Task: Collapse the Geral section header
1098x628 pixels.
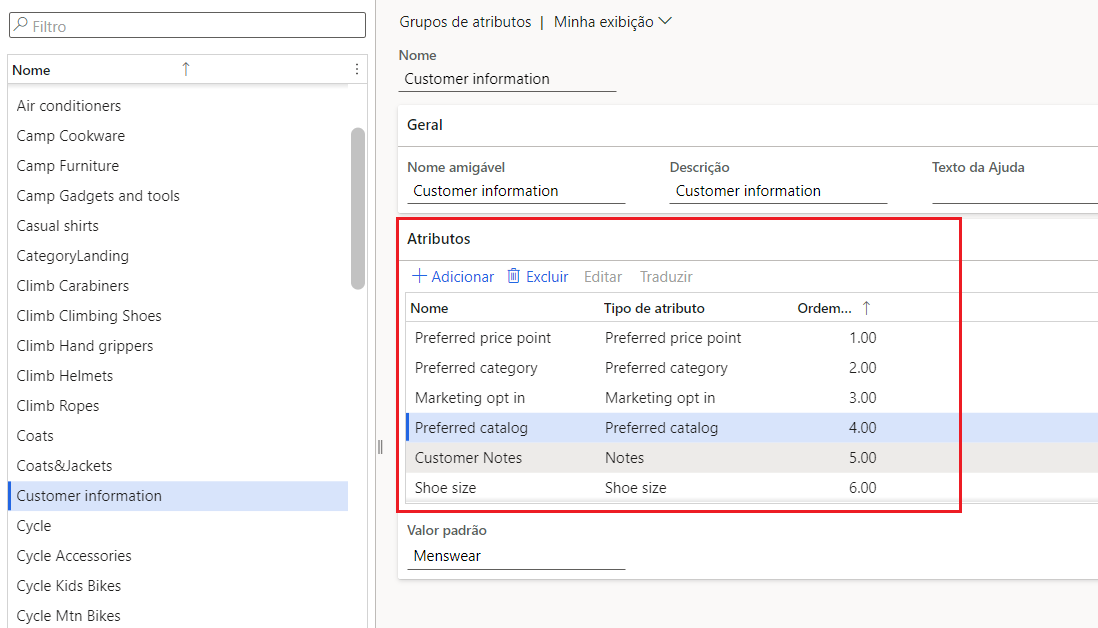Action: 747,125
